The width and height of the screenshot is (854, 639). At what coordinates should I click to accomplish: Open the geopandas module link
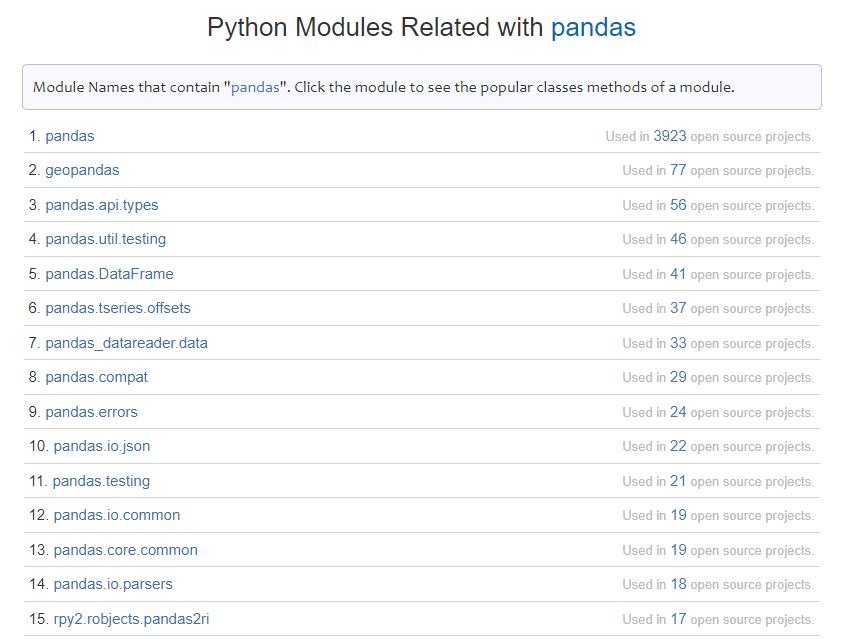pos(82,170)
